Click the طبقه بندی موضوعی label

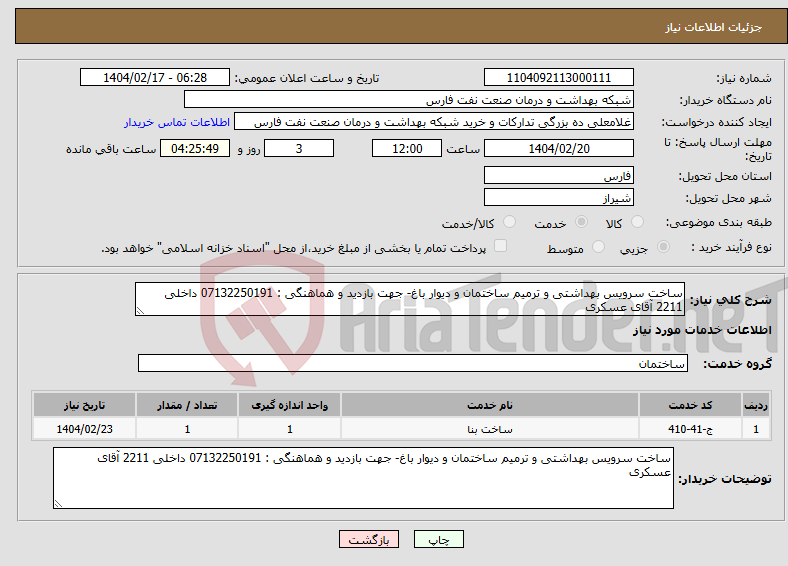pyautogui.click(x=719, y=222)
